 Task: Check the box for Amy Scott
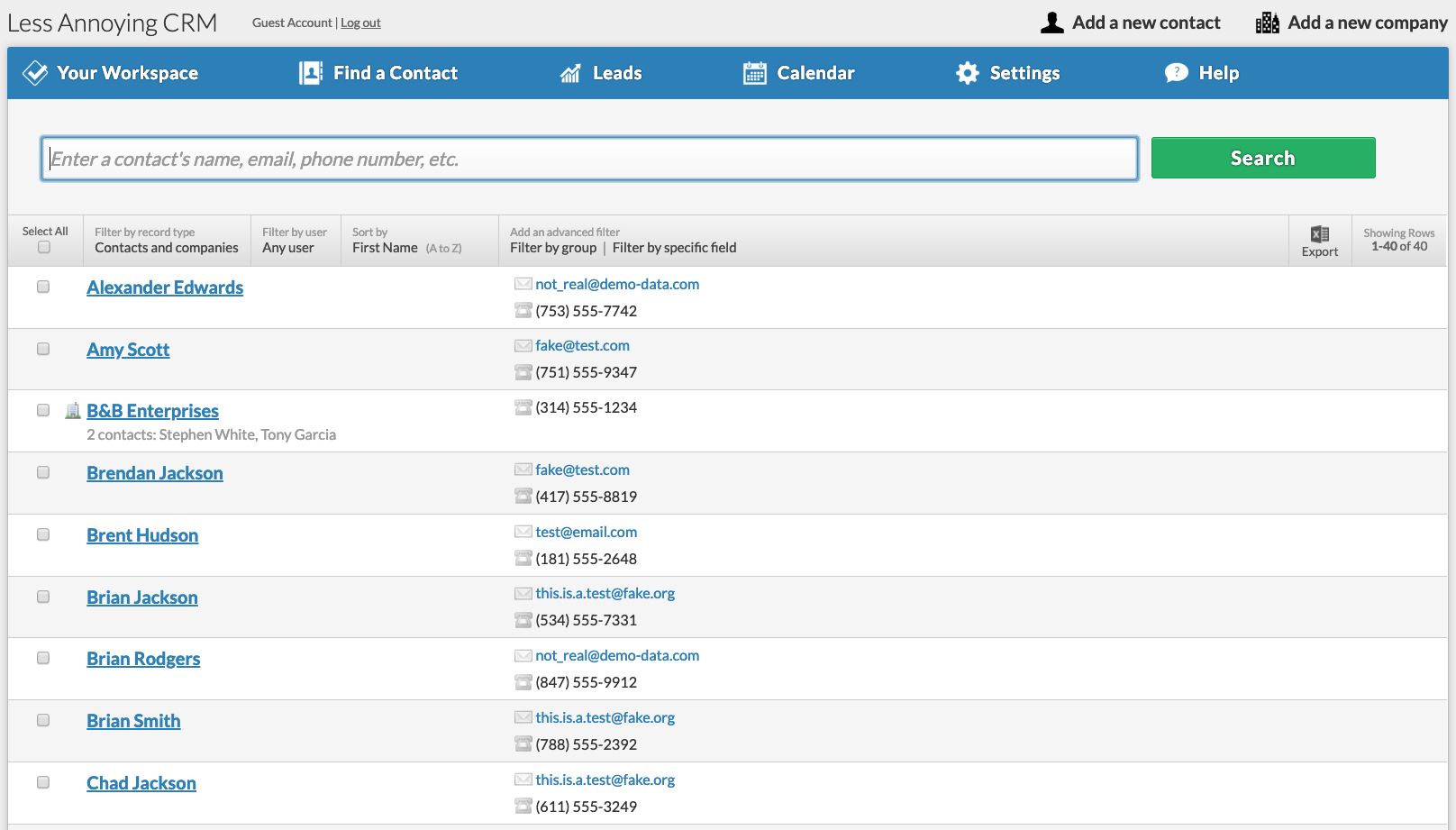(x=43, y=349)
